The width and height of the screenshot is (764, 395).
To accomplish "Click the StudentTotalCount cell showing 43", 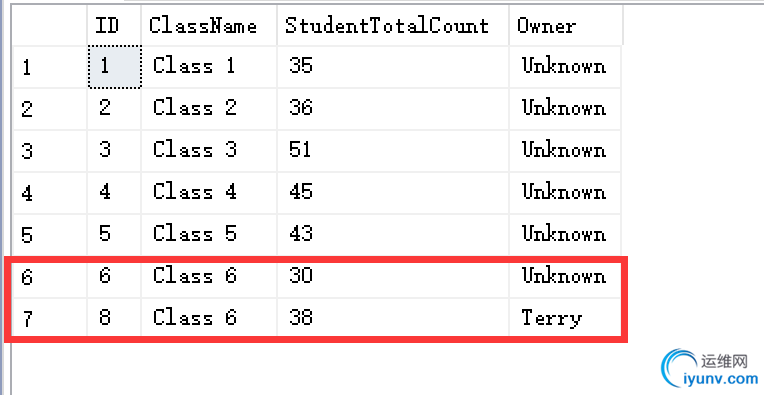I will [393, 235].
